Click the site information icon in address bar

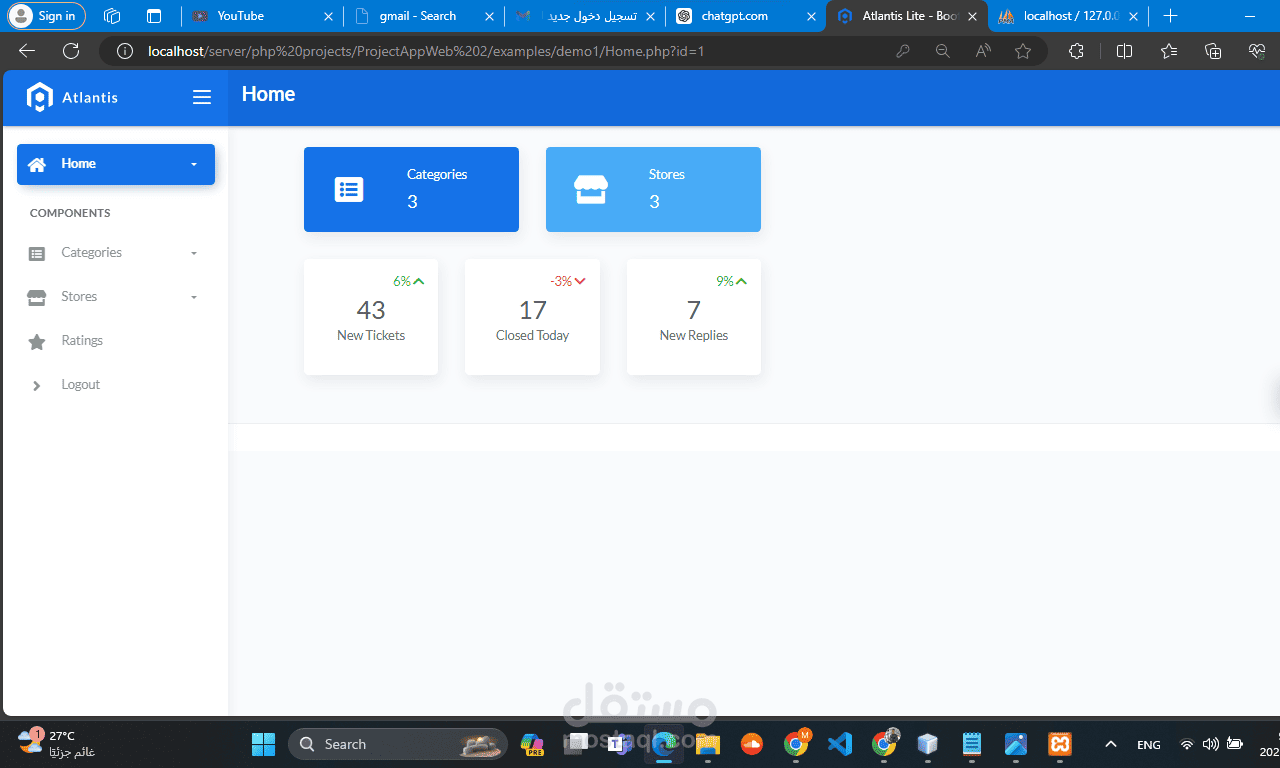click(124, 51)
